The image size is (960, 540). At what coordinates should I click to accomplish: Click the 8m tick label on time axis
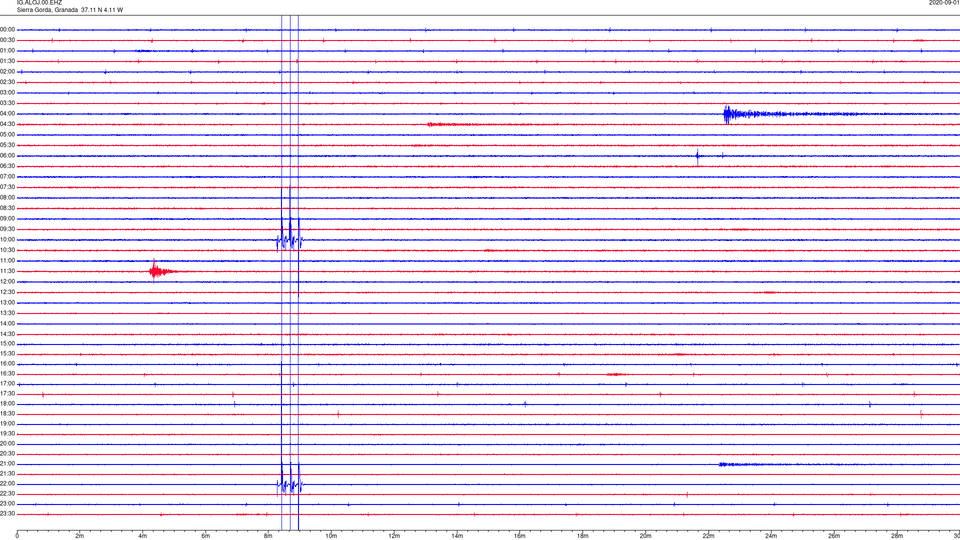[x=268, y=536]
